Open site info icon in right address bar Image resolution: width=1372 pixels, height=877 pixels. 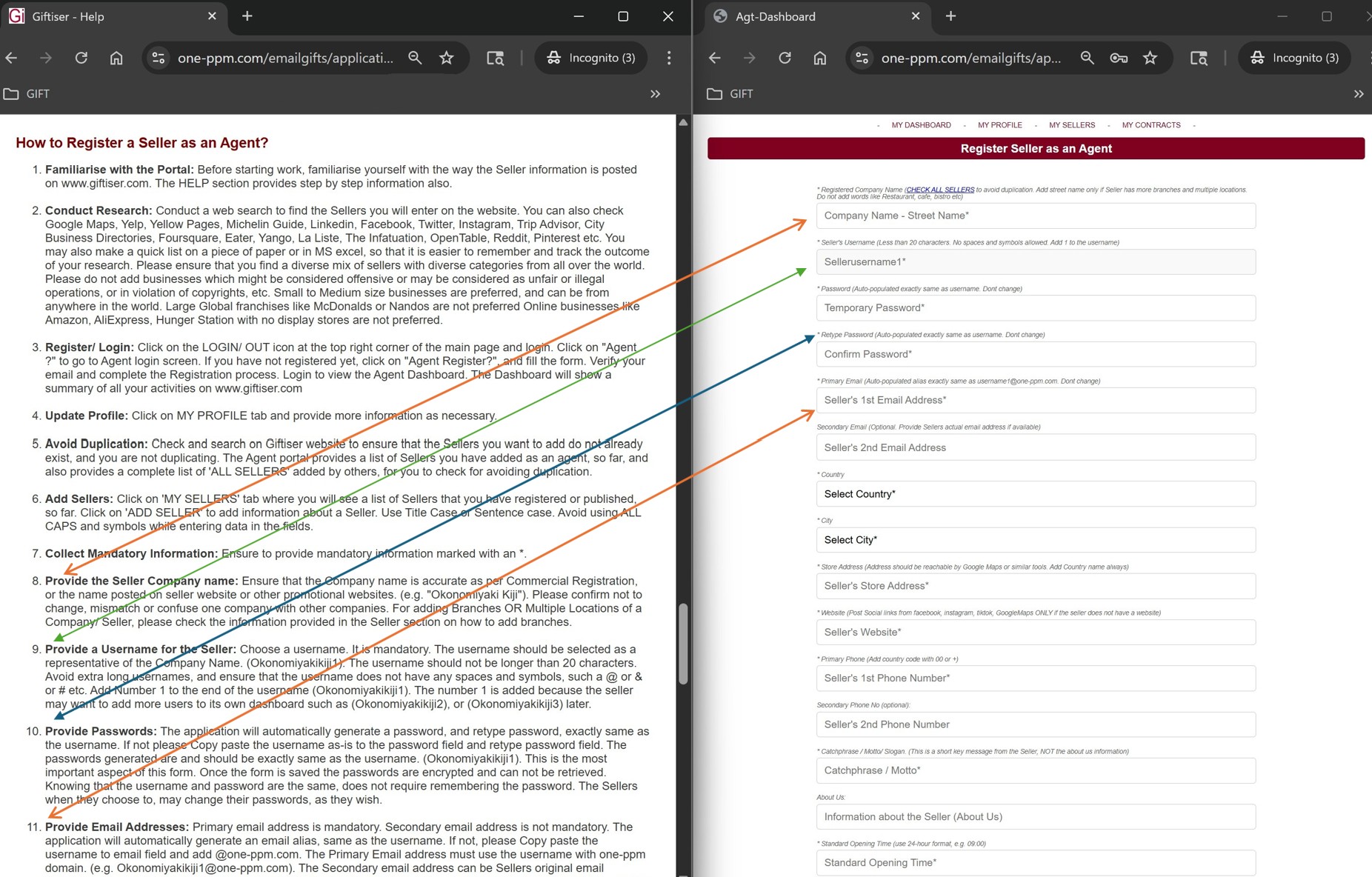click(x=862, y=58)
